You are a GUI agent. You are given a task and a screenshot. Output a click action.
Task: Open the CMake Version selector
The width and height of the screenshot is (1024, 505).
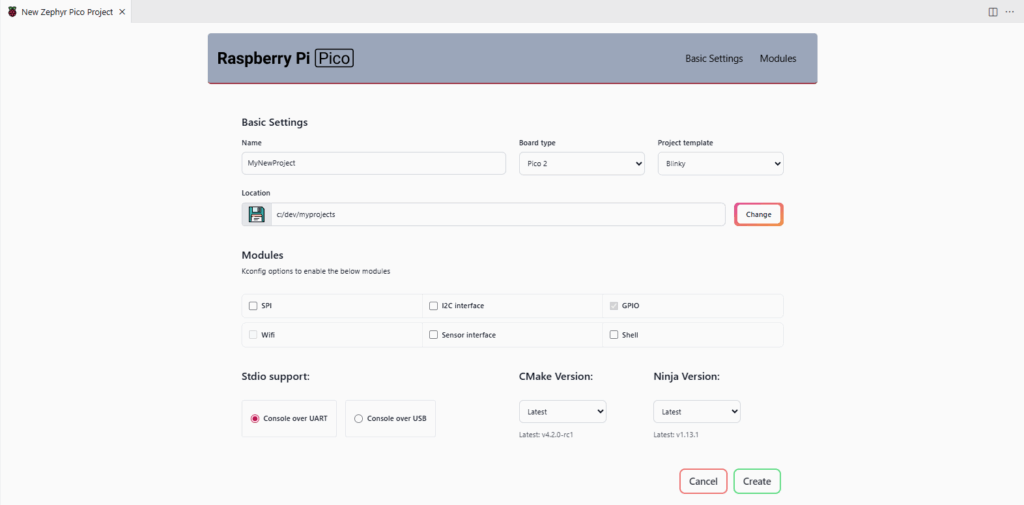click(562, 411)
